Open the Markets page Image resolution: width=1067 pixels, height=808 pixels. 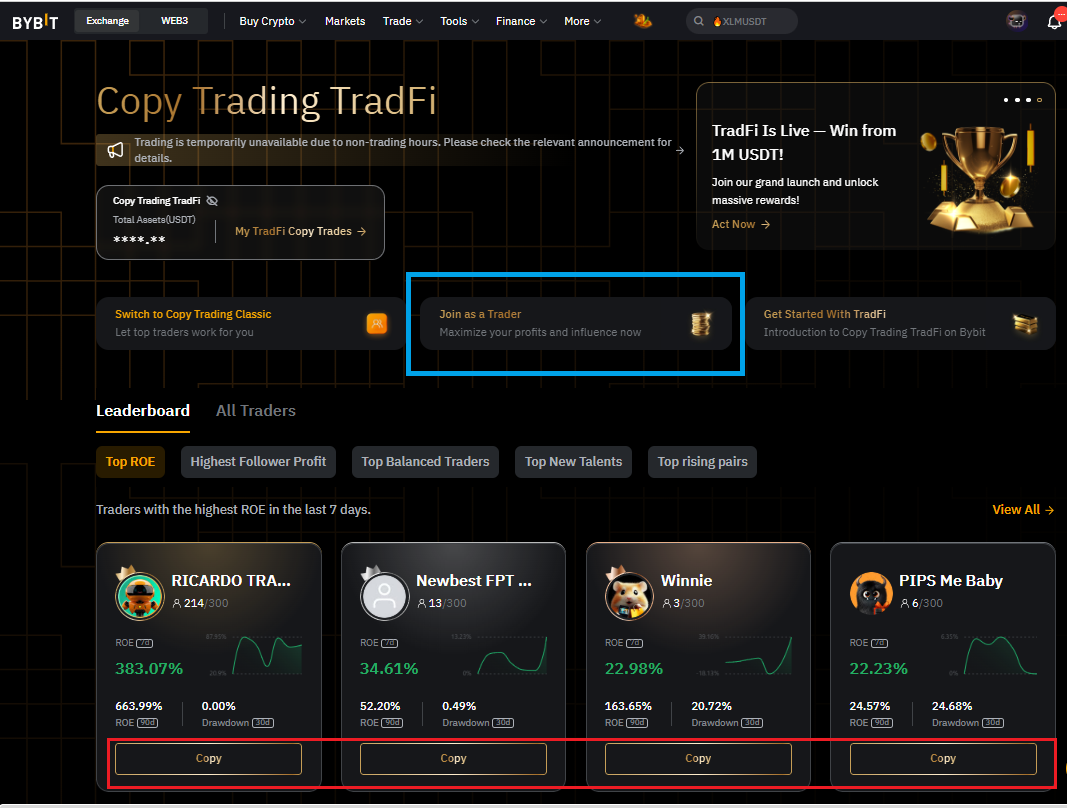[345, 21]
